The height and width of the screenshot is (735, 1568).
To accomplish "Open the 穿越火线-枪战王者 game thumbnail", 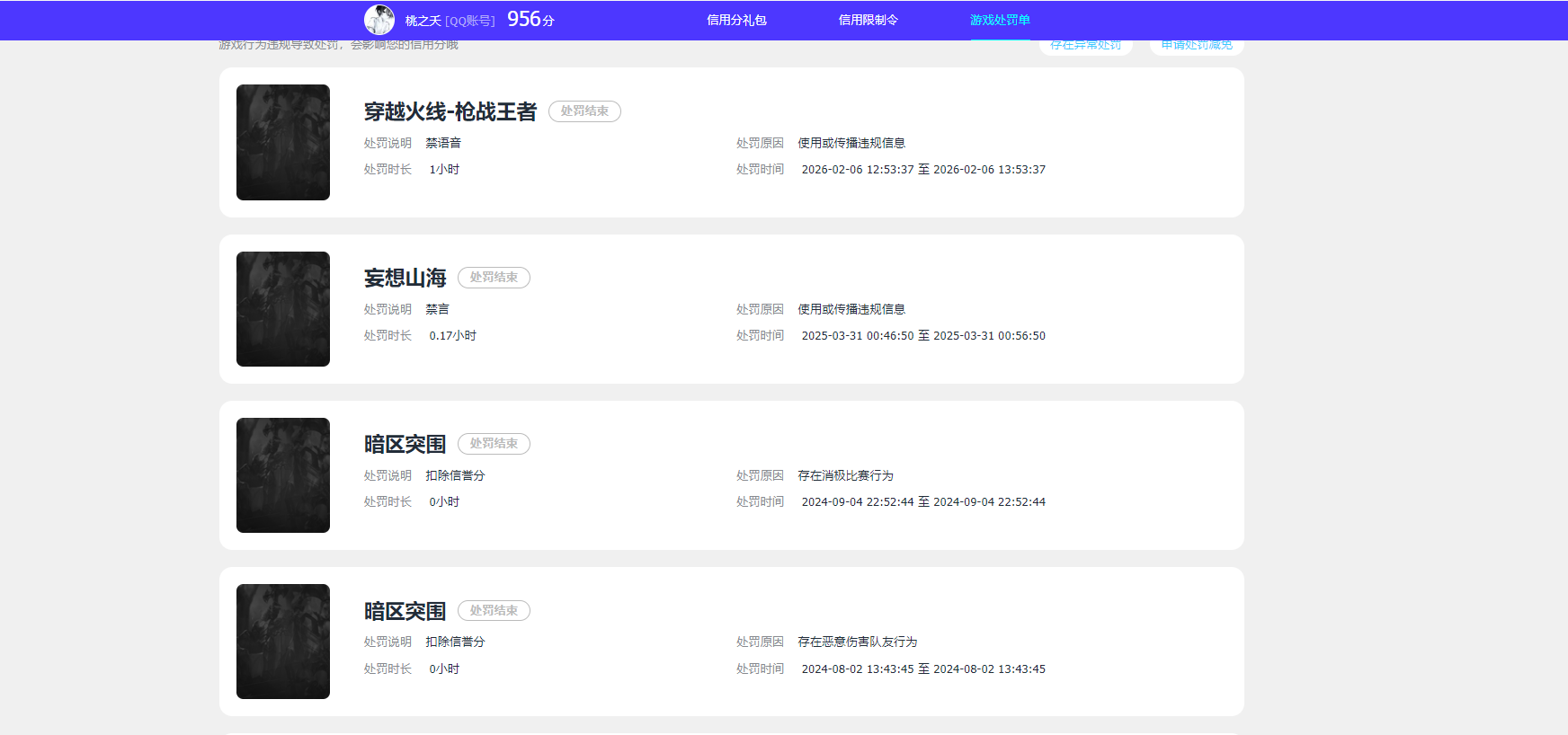I will tap(283, 142).
